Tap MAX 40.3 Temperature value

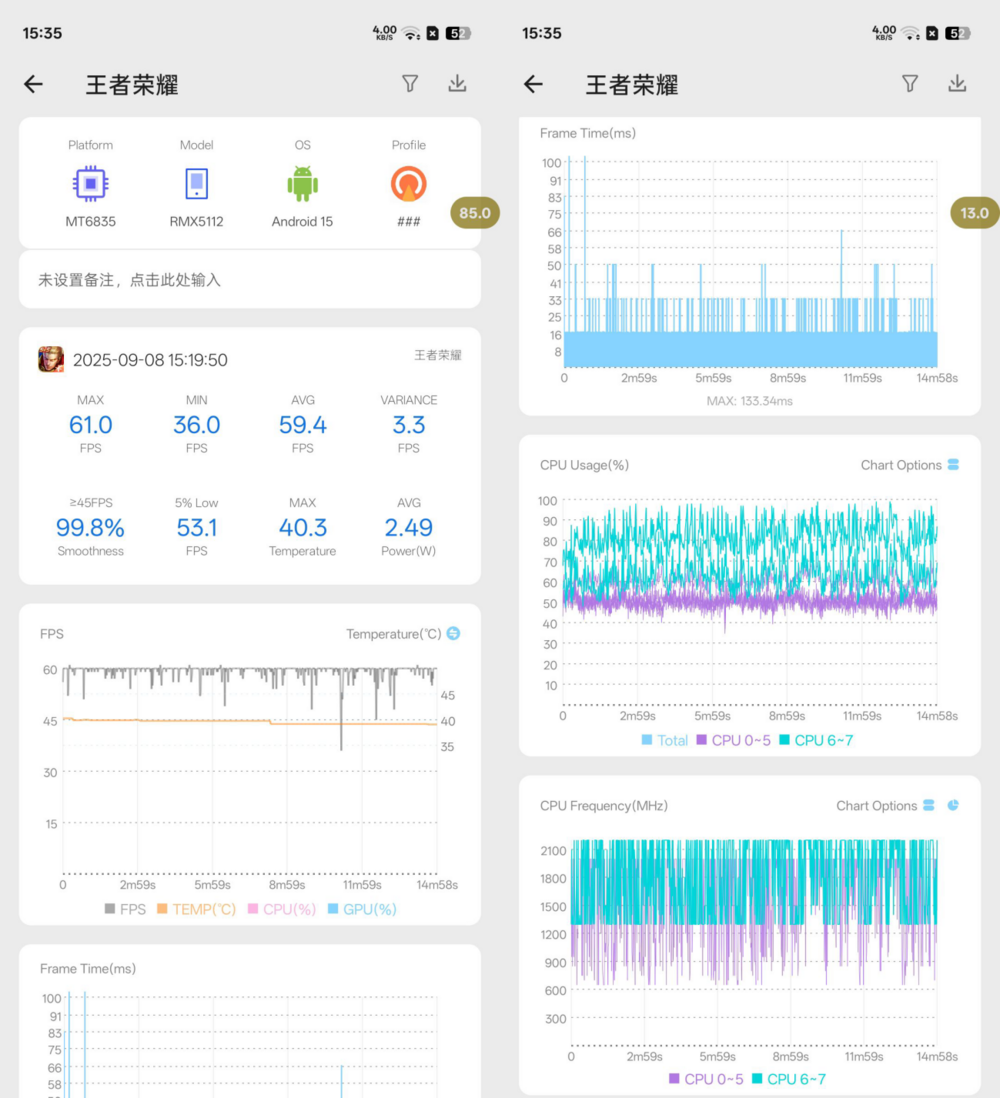click(x=303, y=527)
